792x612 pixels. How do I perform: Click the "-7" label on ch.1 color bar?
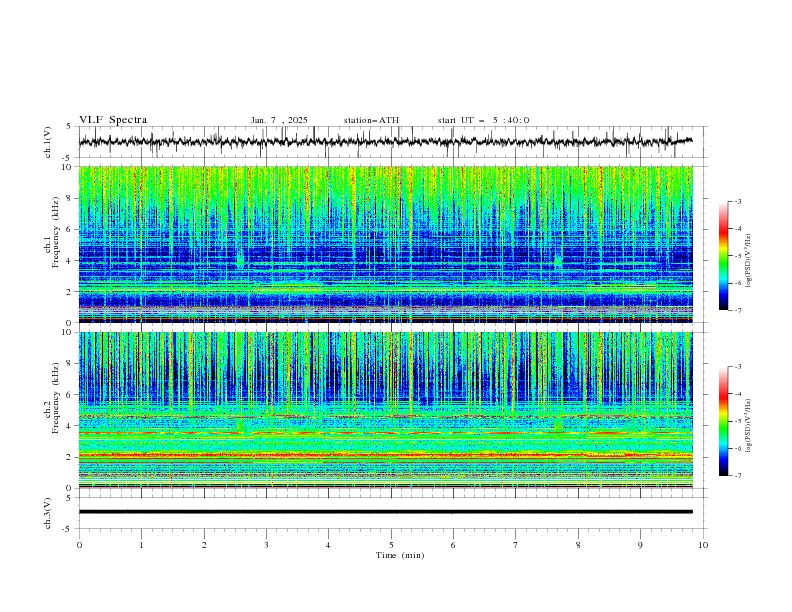click(737, 310)
